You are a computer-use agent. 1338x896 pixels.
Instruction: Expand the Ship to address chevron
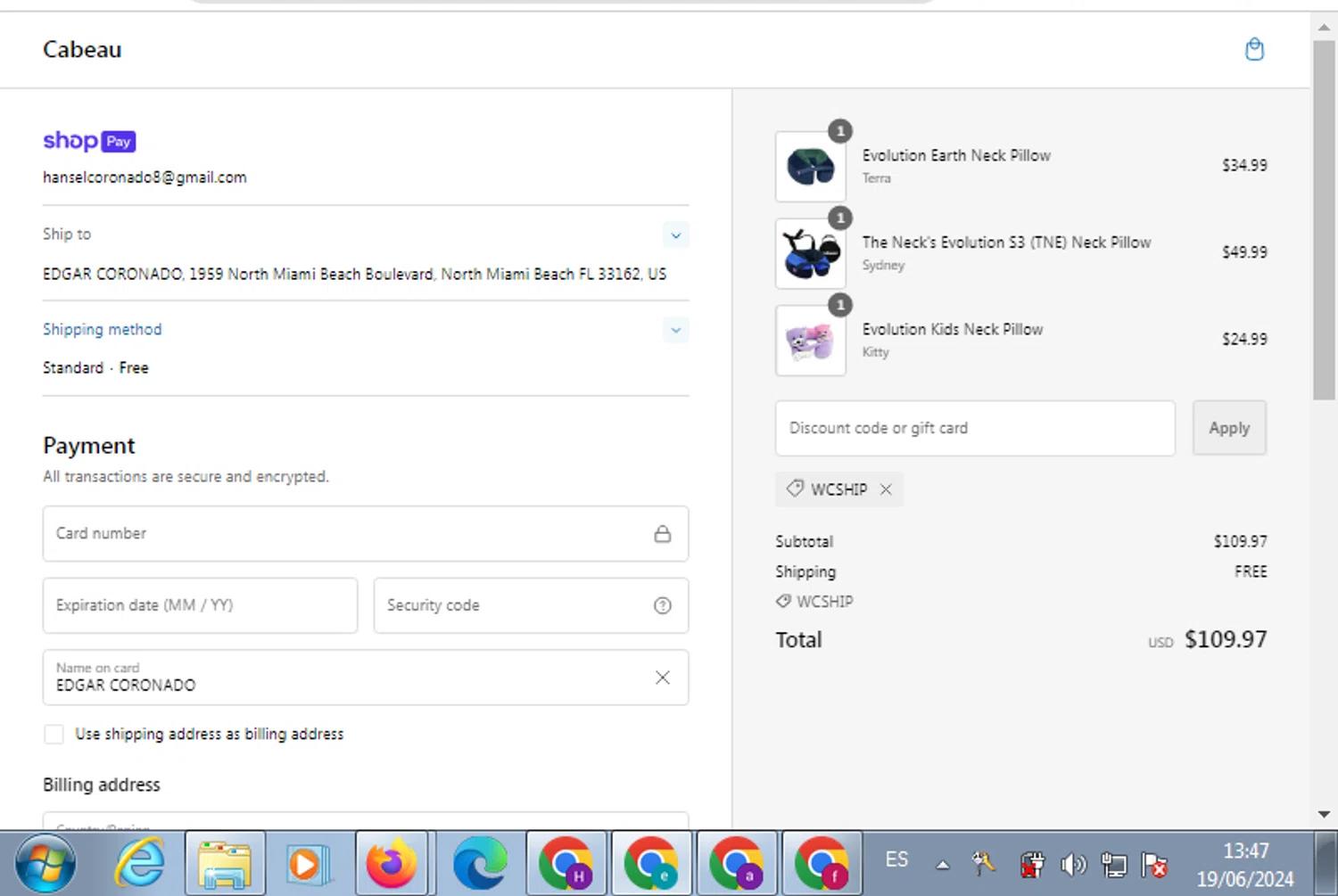(x=676, y=235)
